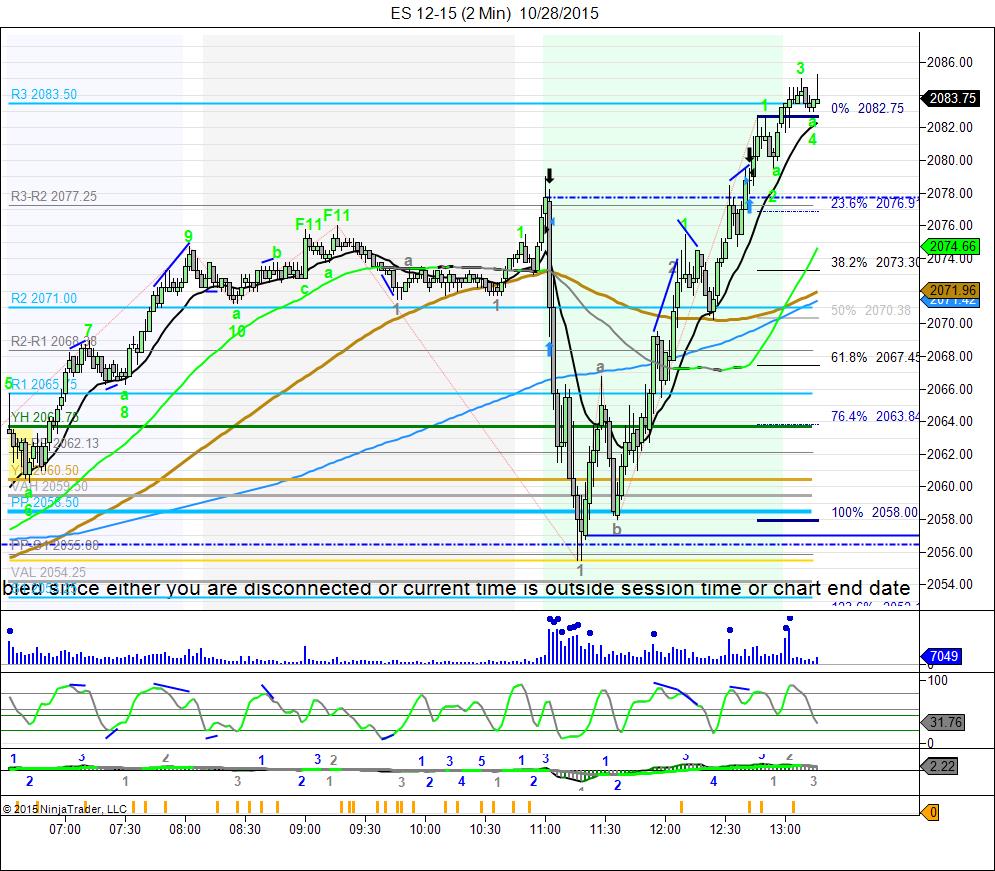Select the 12:30 time axis label

[725, 830]
